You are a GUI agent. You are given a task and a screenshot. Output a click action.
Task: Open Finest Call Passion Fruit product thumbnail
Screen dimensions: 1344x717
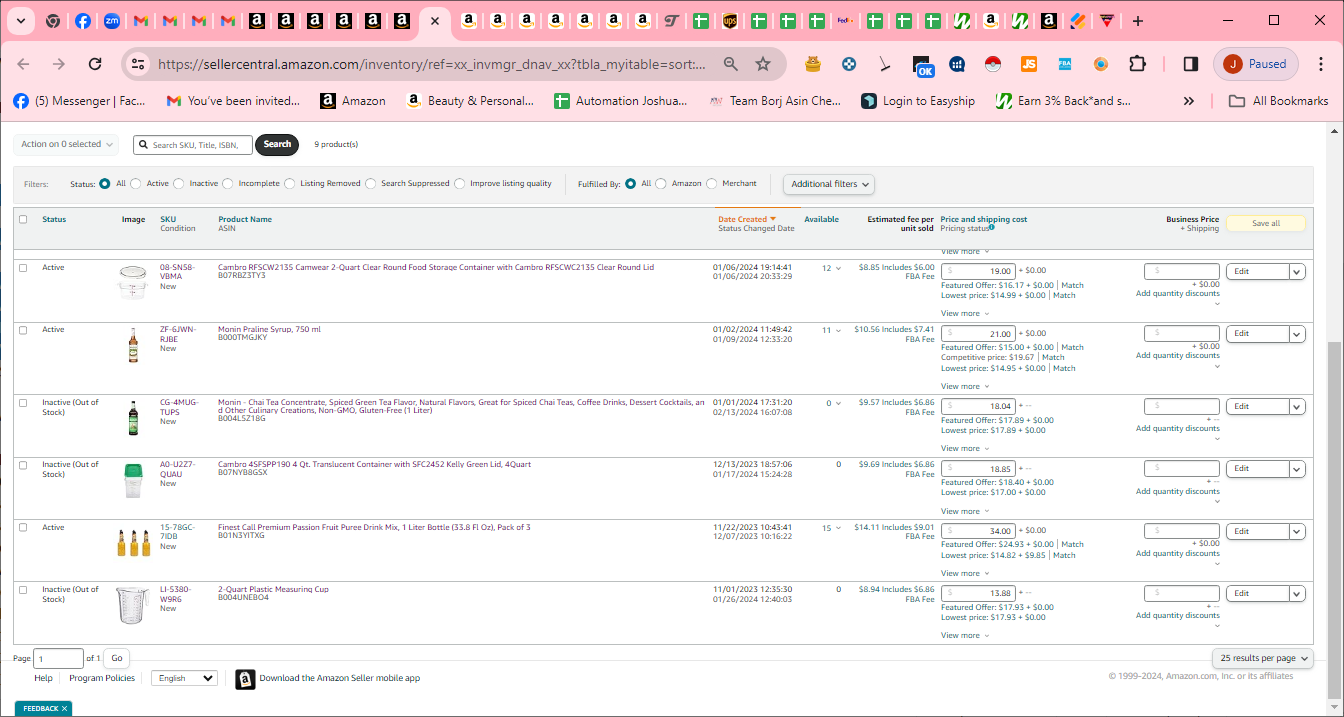pos(133,543)
